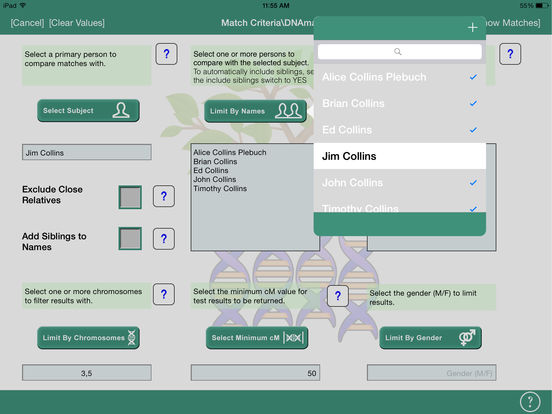Open the Select Subject picker
Screen dimensions: 552x414
(x=88, y=111)
